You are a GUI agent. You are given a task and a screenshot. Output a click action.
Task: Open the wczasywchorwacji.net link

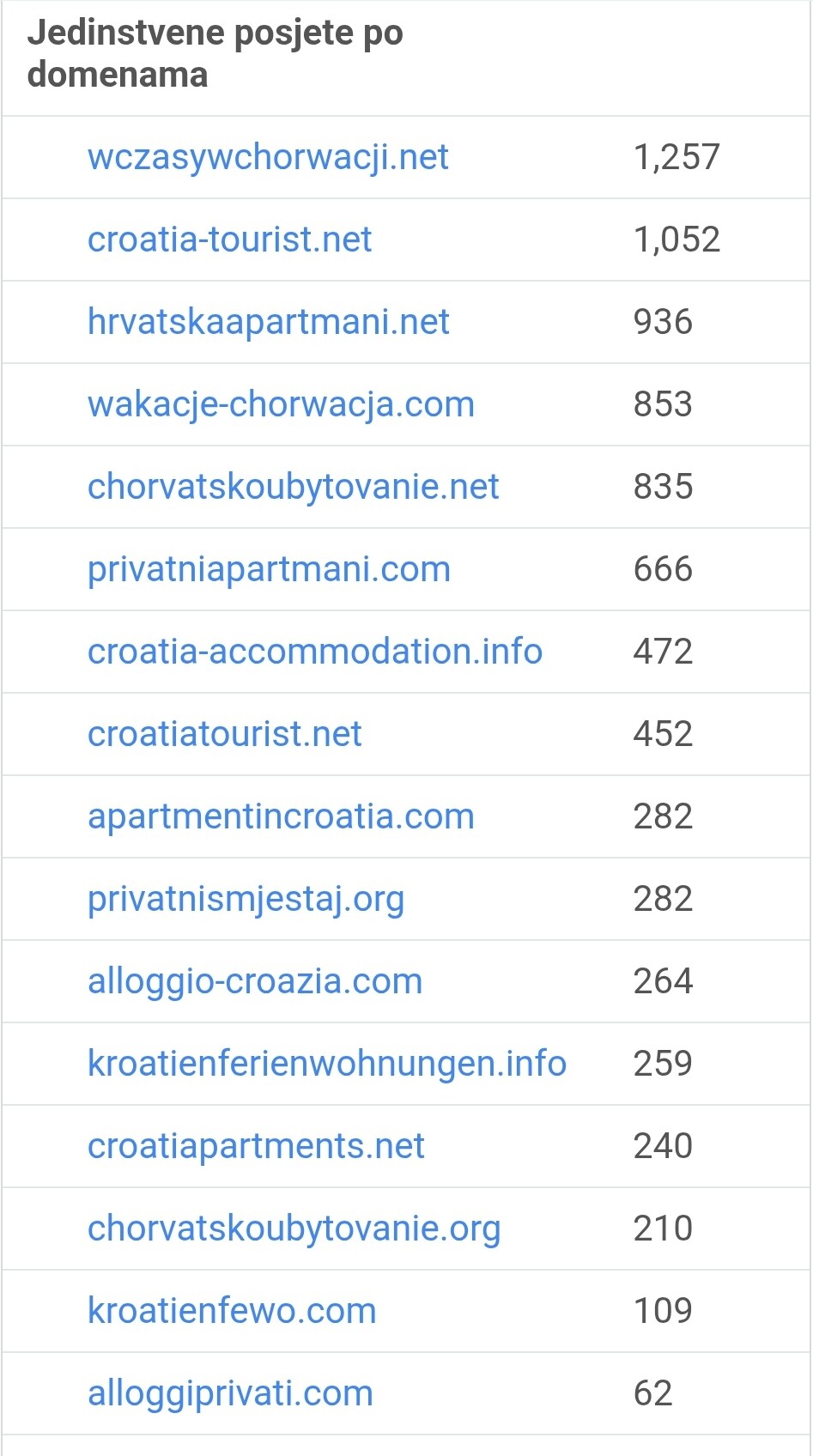[x=268, y=157]
